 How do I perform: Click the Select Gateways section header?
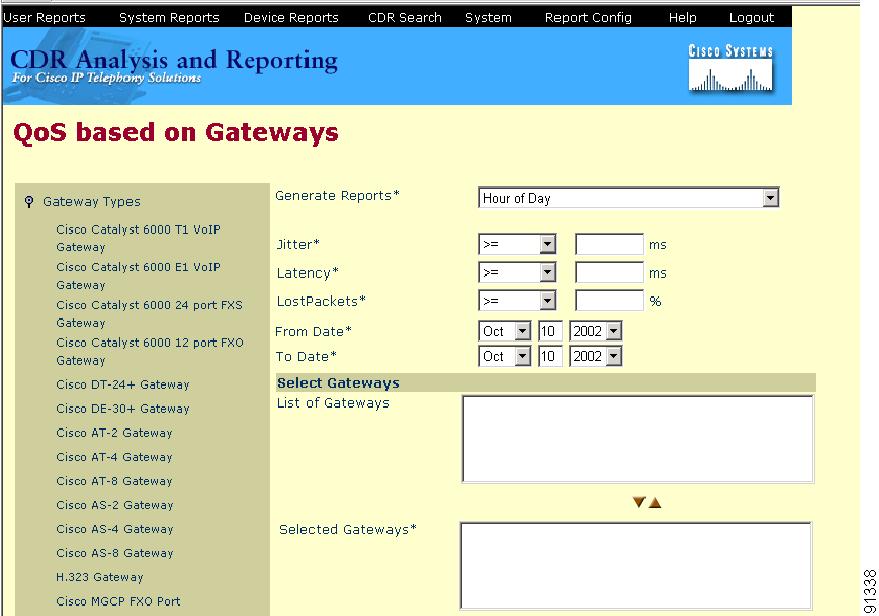point(338,383)
